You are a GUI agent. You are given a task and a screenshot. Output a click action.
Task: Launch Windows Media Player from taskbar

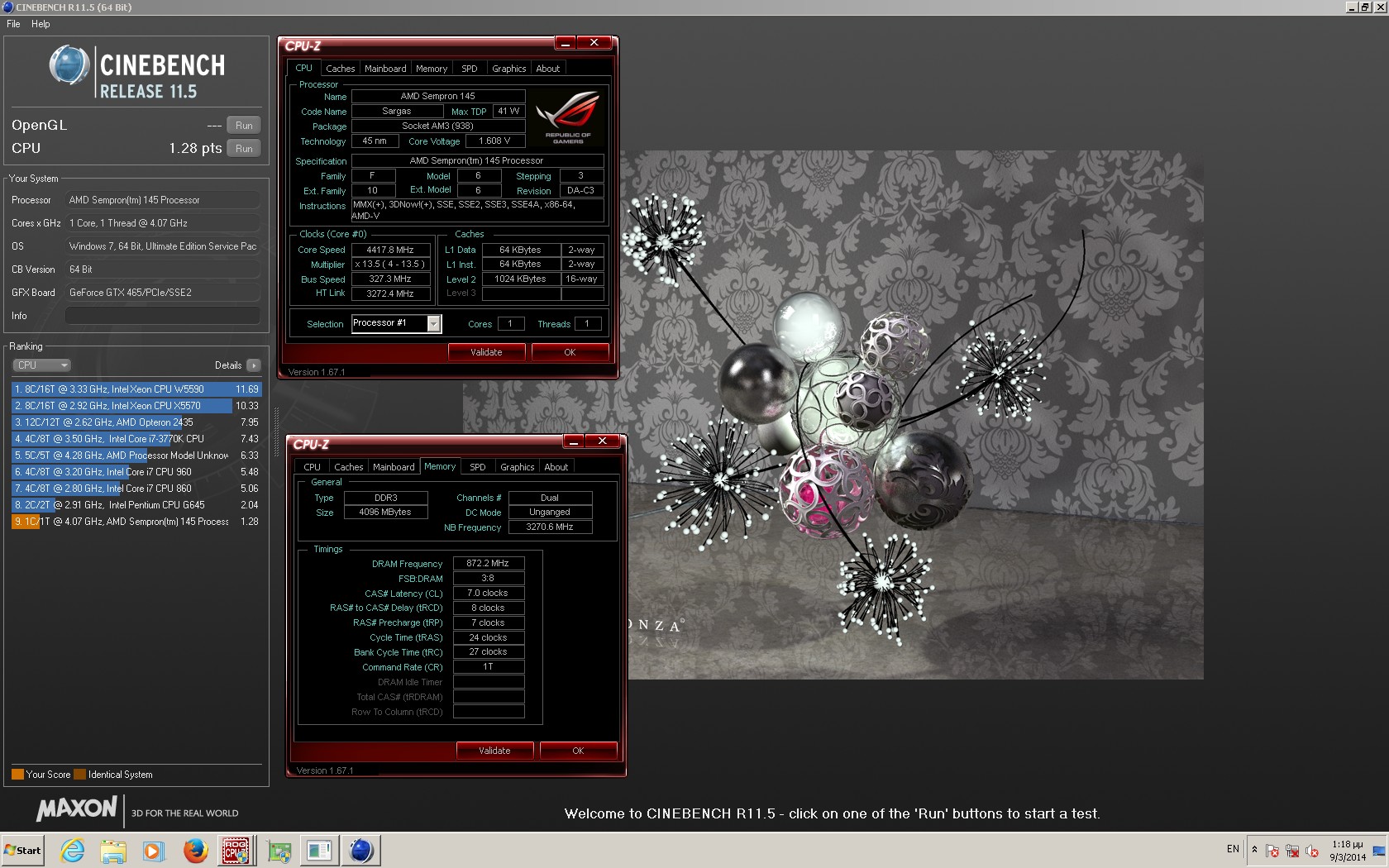pos(154,851)
